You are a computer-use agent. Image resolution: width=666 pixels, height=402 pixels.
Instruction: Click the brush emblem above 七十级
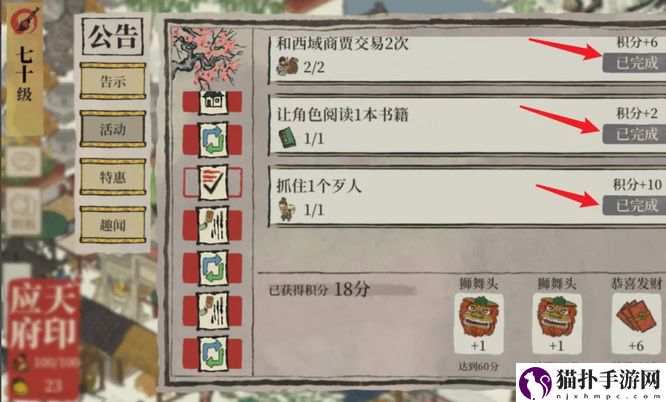(25, 21)
